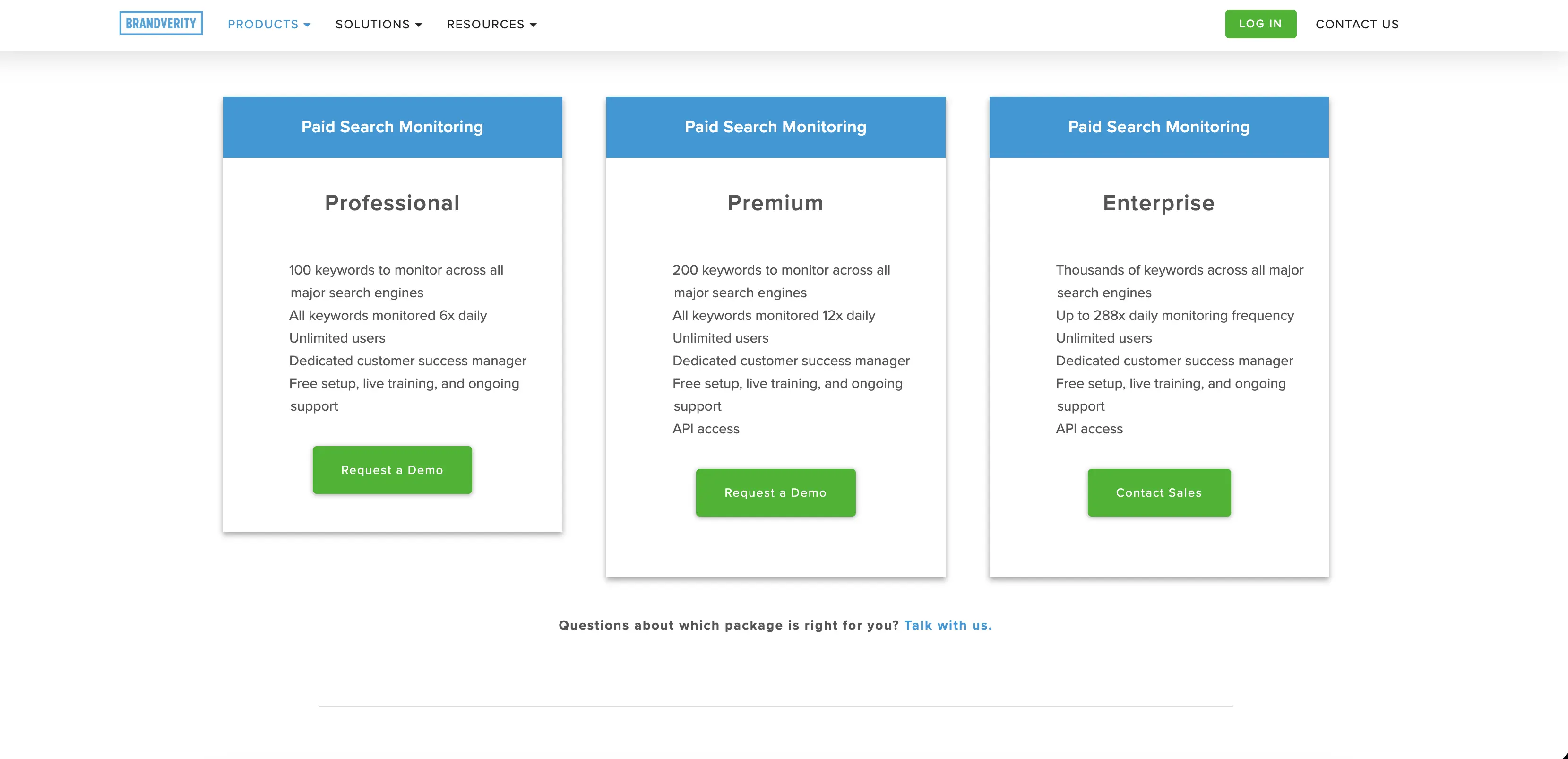1568x759 pixels.
Task: Click the green Log In button
Action: tap(1261, 24)
